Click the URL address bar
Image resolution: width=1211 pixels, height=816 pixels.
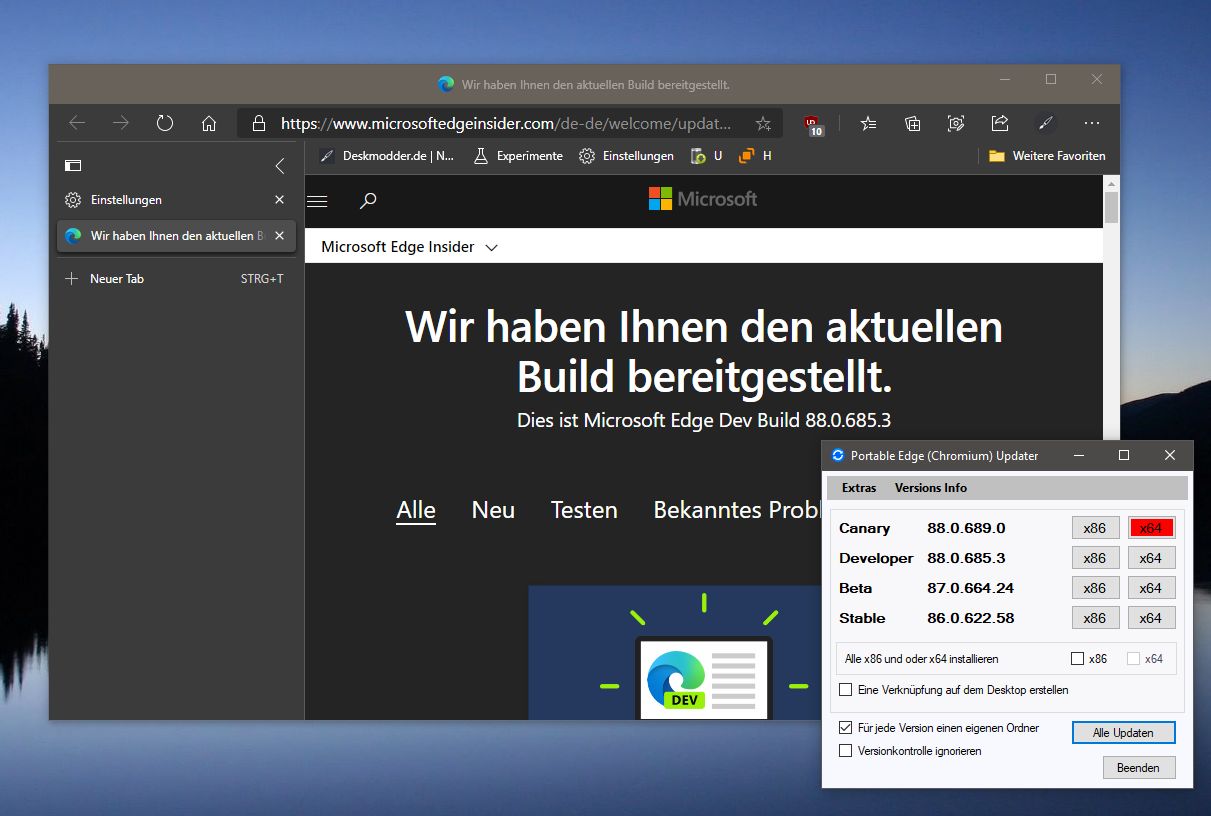pos(506,124)
